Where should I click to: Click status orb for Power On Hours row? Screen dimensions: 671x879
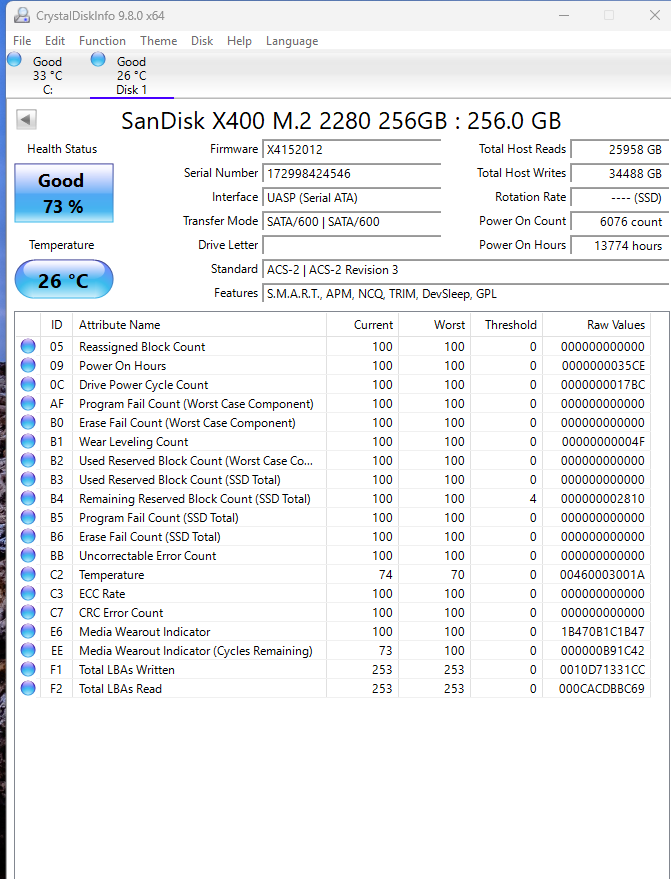pos(28,366)
